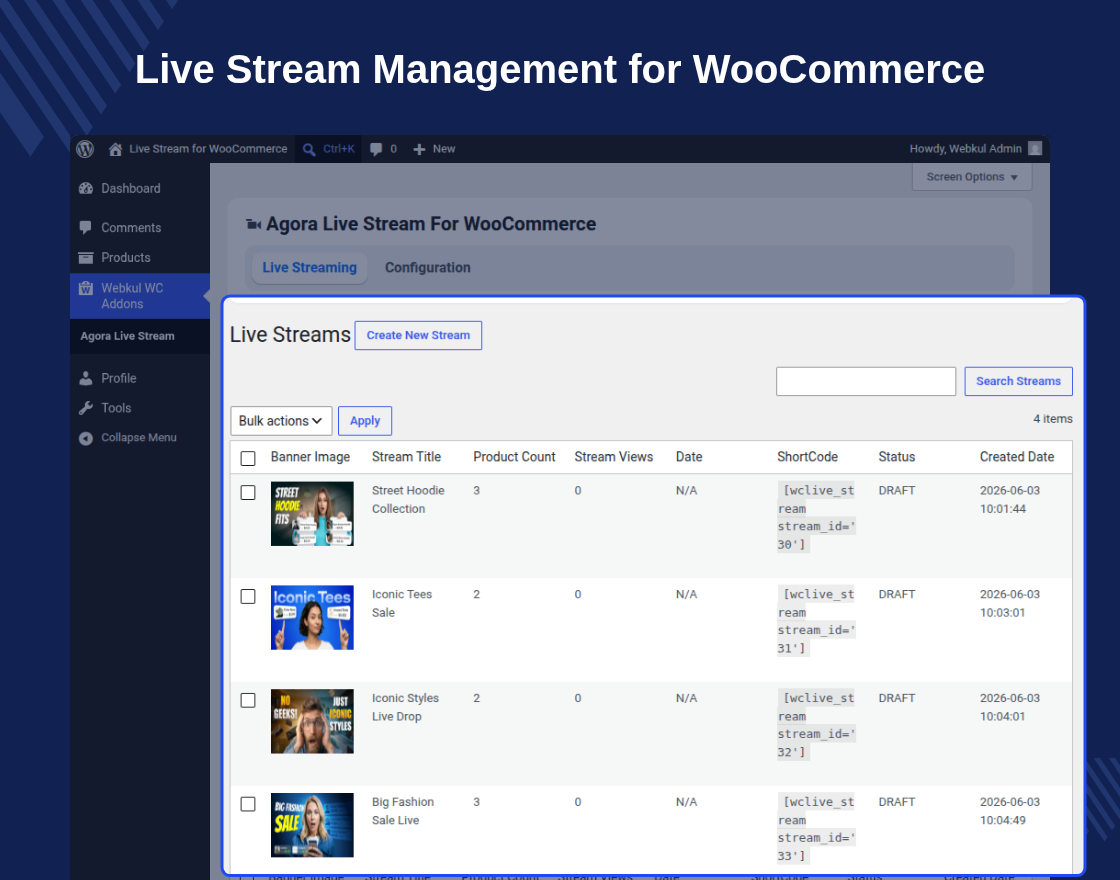Viewport: 1120px width, 880px height.
Task: Open Dashboard menu item
Action: click(140, 189)
